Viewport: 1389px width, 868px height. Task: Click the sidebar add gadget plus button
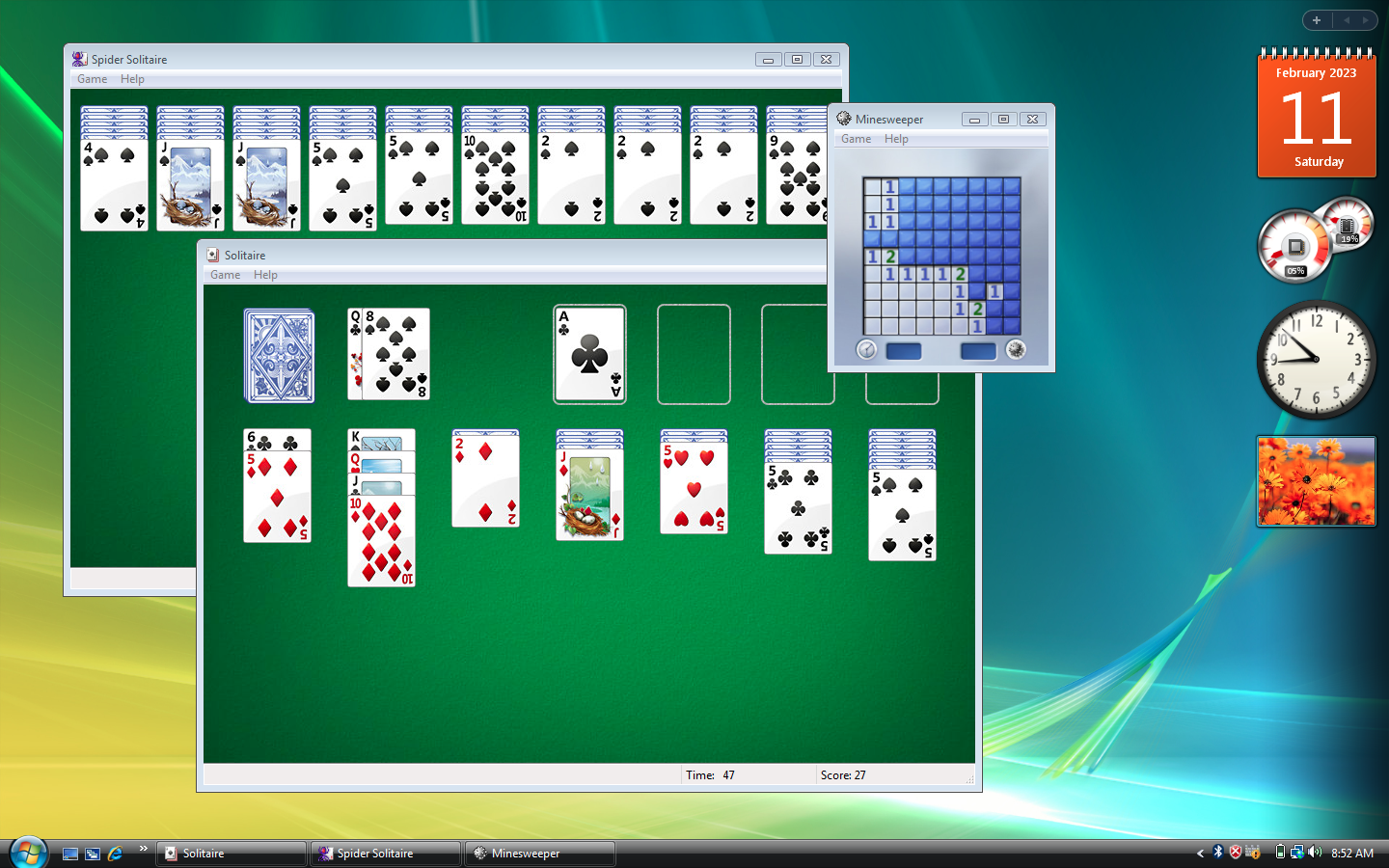1317,20
